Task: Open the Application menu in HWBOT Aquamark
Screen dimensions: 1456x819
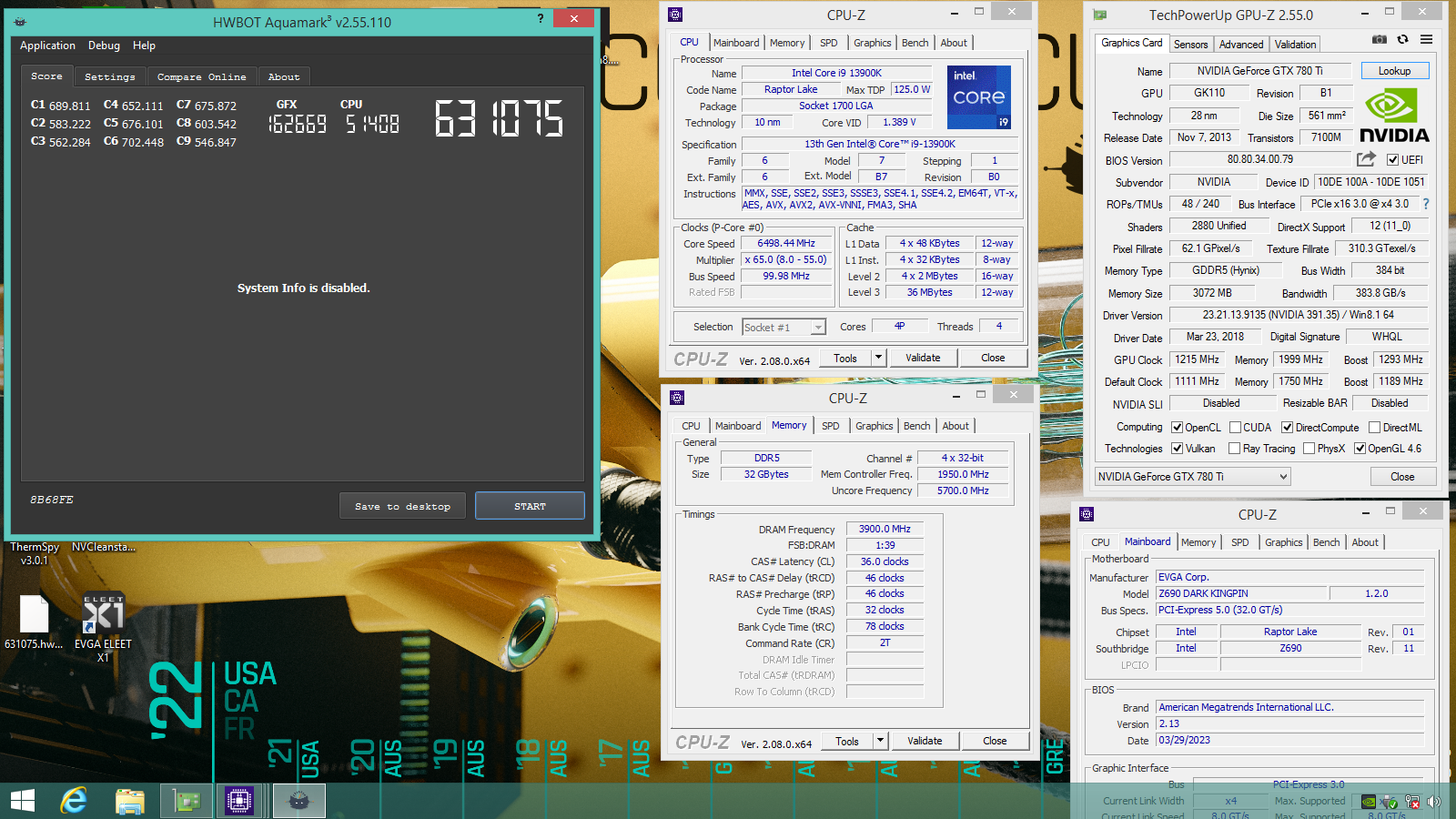Action: point(47,45)
